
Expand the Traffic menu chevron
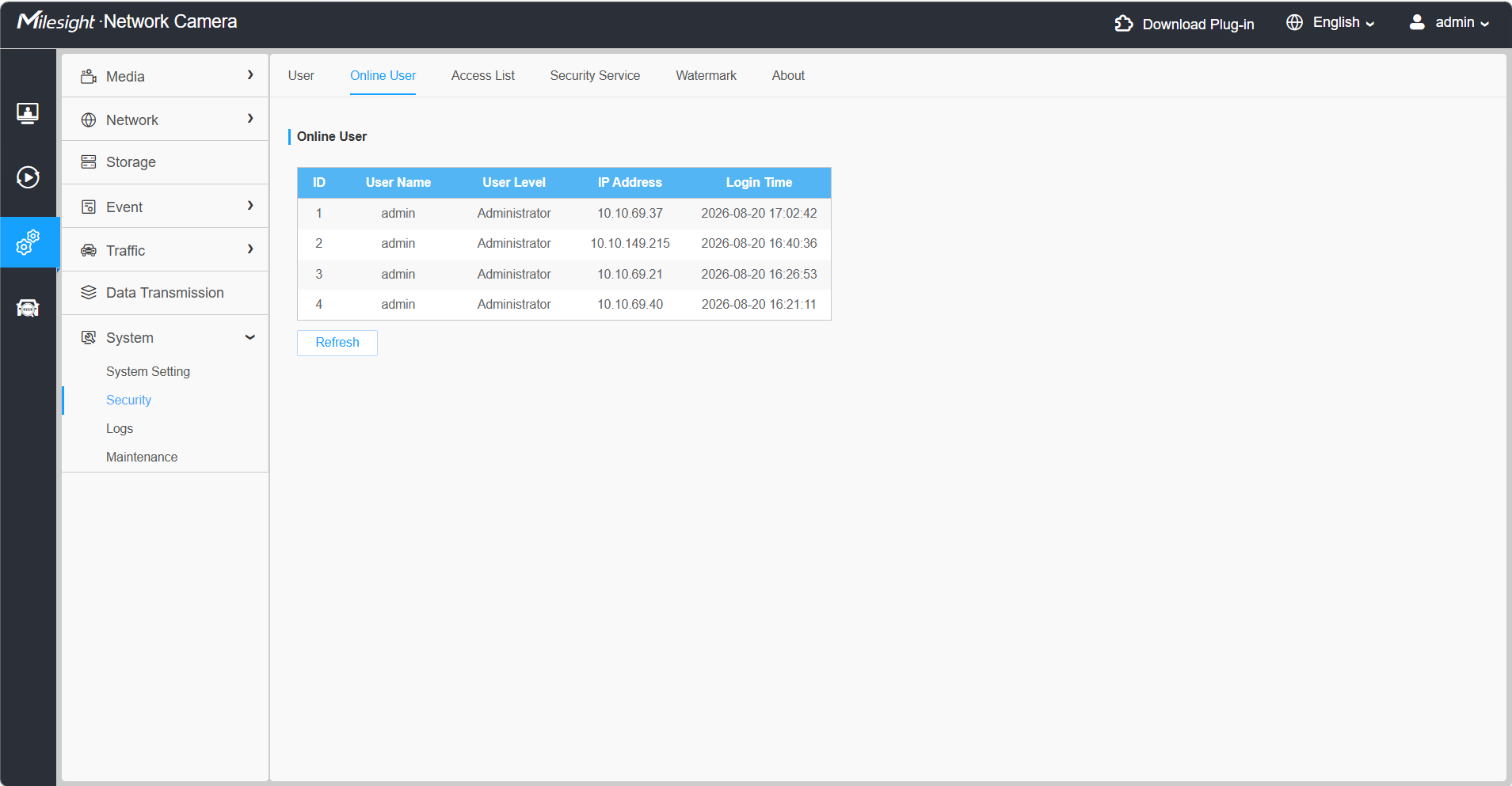click(x=250, y=249)
